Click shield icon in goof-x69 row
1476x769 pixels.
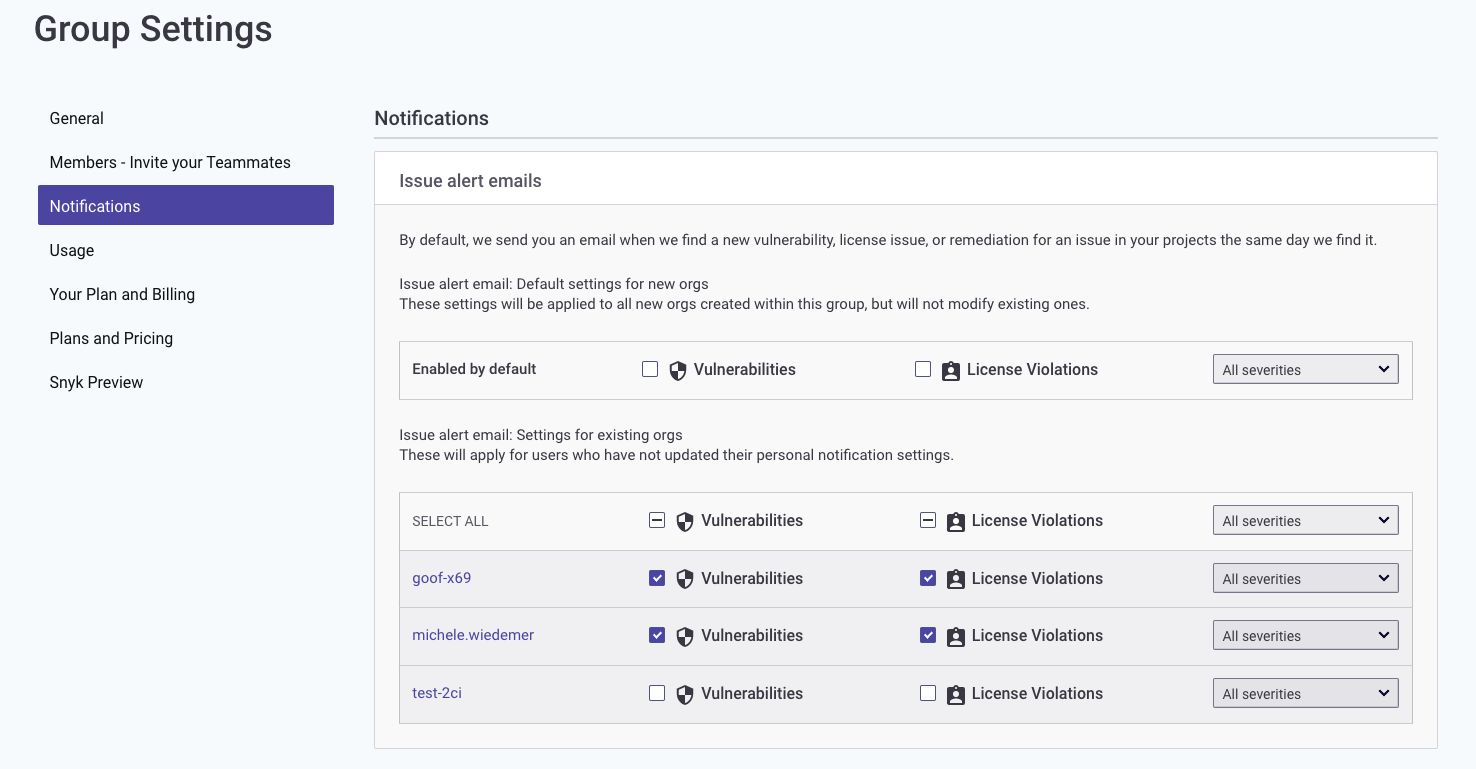[685, 580]
